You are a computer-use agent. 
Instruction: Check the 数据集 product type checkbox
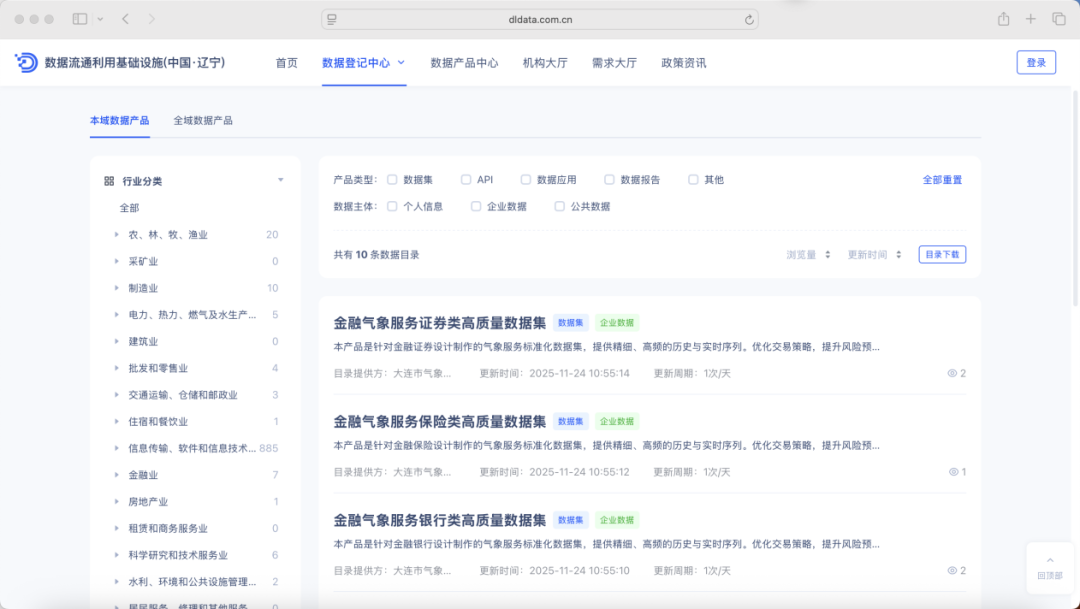pos(392,180)
